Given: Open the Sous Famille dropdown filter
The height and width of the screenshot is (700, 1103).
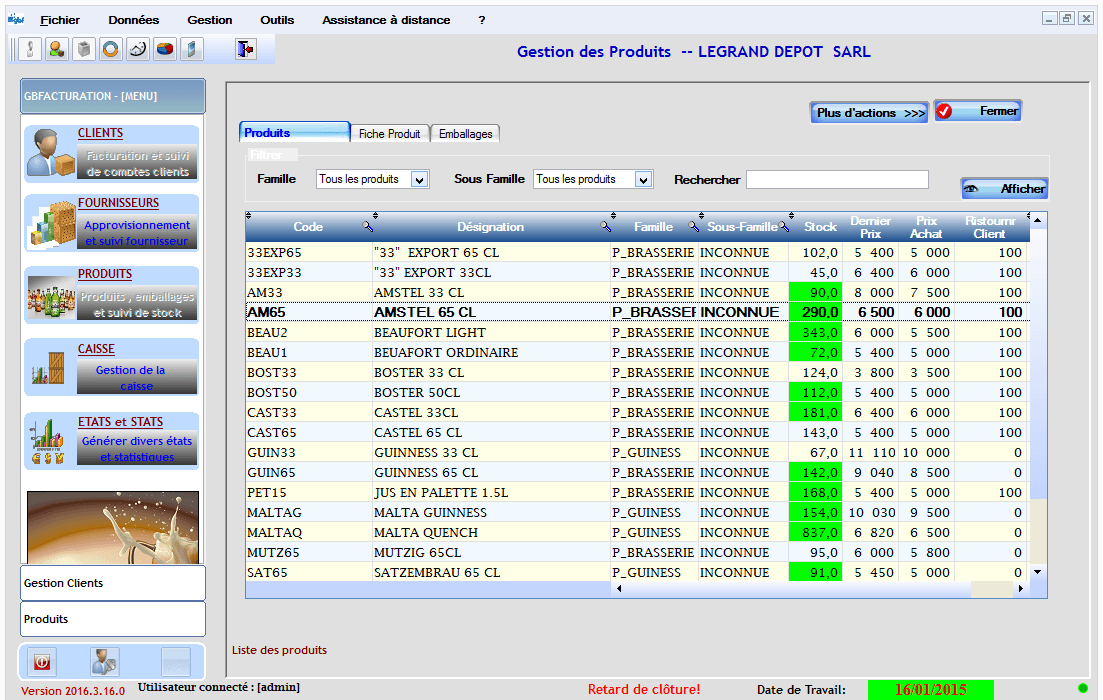Looking at the screenshot, I should pyautogui.click(x=644, y=180).
